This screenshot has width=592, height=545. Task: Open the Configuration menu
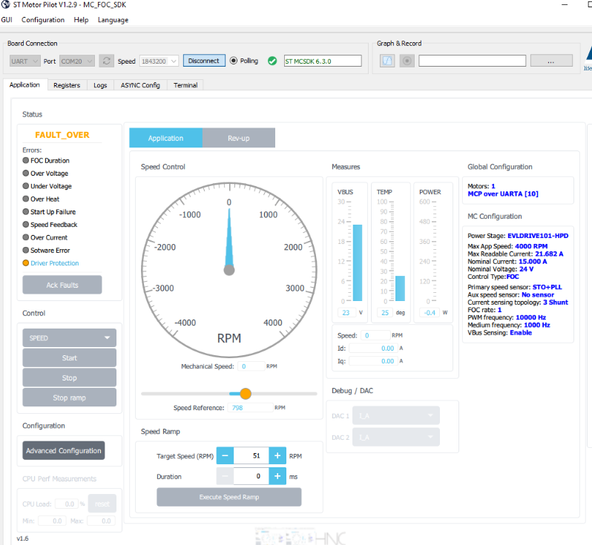click(43, 20)
